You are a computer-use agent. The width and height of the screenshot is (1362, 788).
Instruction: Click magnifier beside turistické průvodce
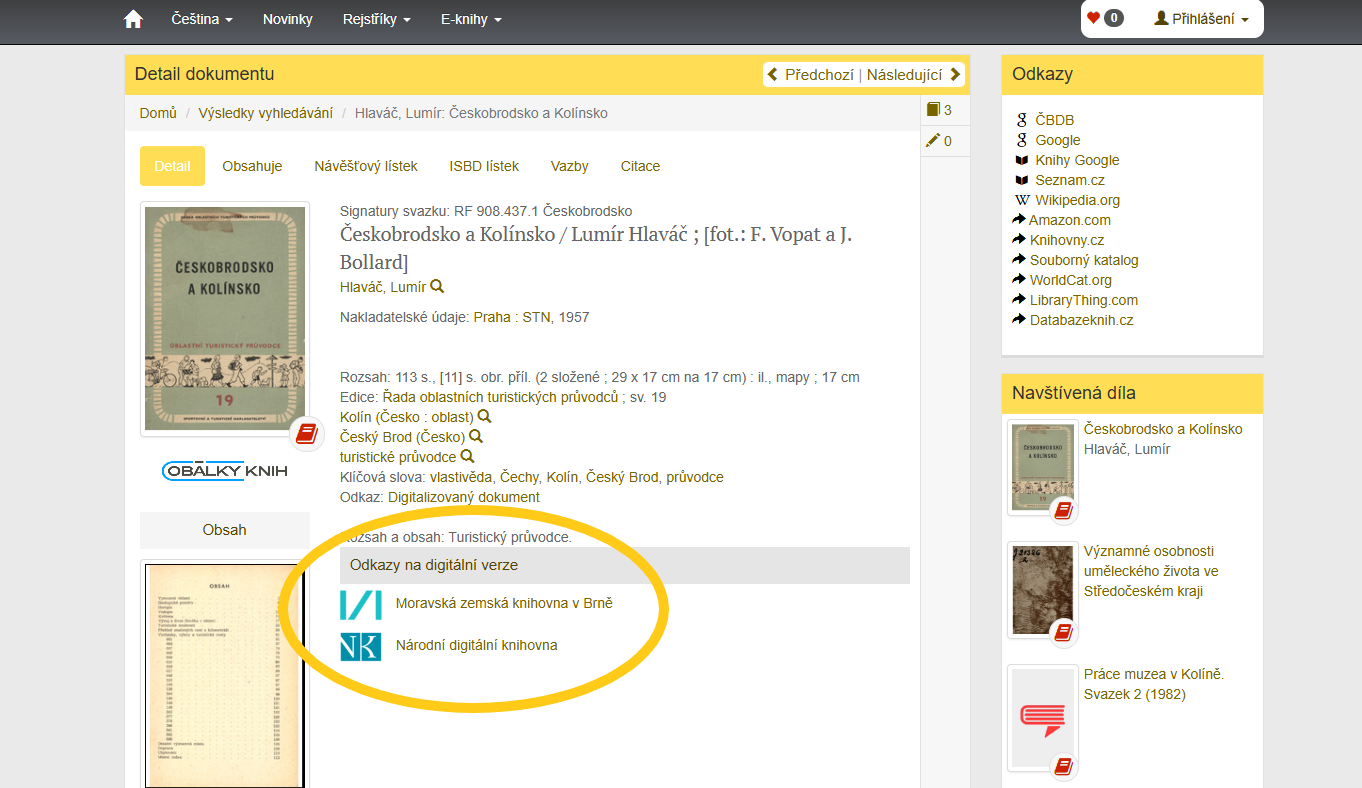(467, 457)
